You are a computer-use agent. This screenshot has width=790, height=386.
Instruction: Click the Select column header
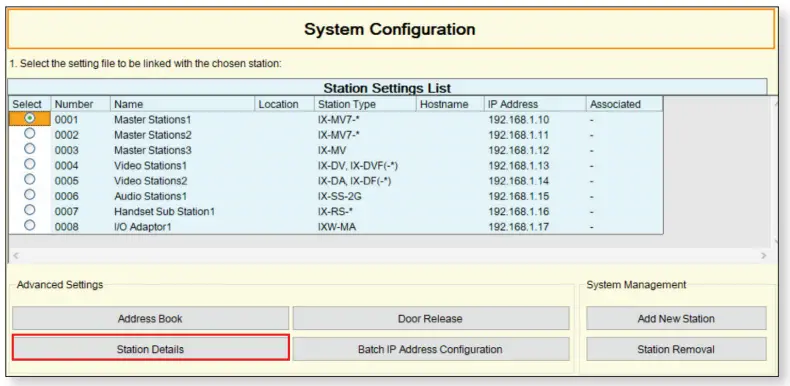coord(30,104)
